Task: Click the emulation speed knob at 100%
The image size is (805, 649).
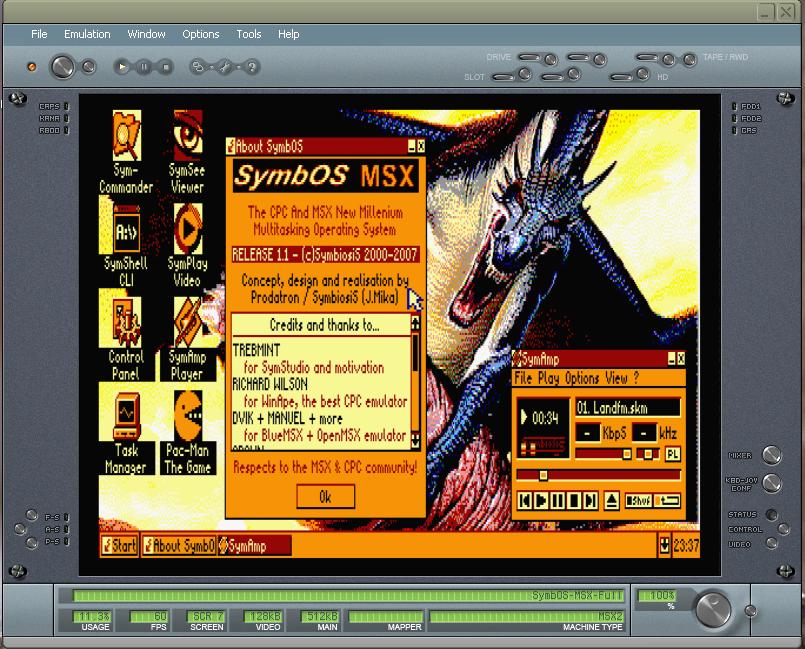Action: 713,609
